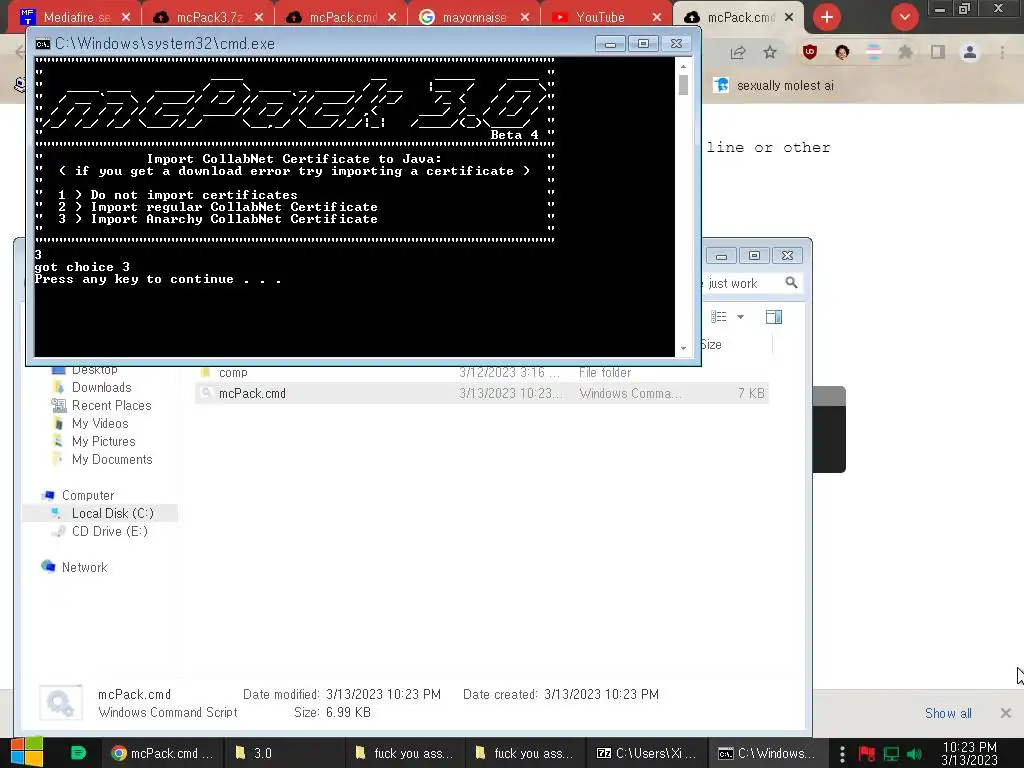Toggle the Explorer preview pane icon
Viewport: 1024px width, 768px height.
774,317
